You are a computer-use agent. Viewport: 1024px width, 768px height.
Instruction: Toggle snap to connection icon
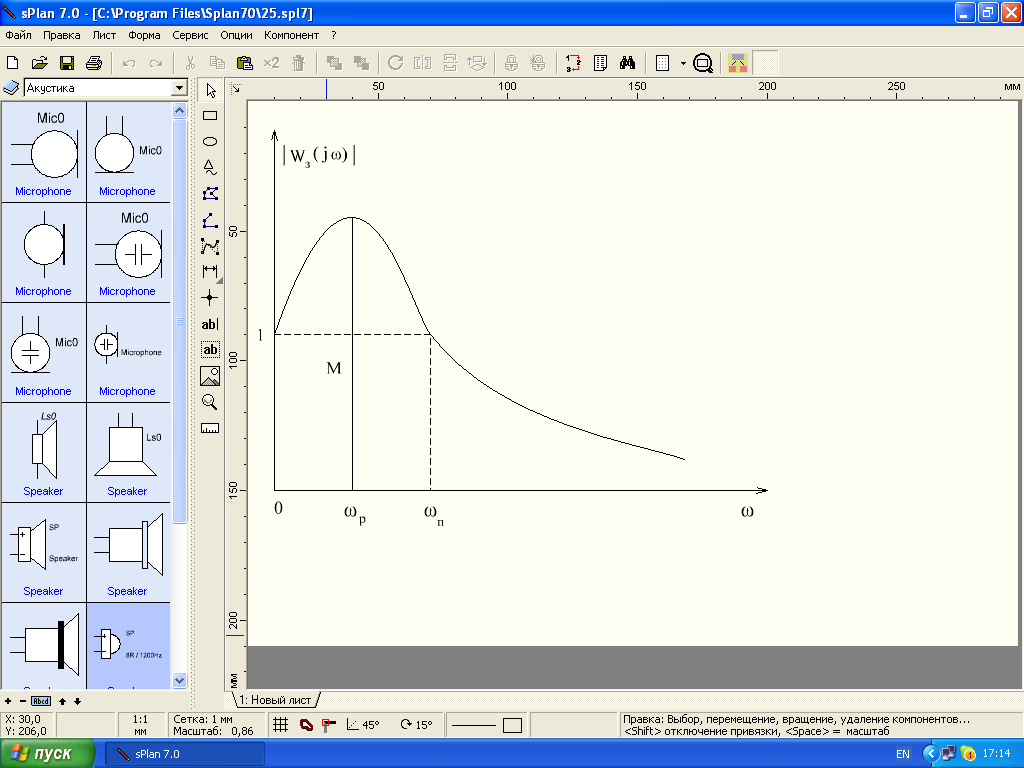329,725
